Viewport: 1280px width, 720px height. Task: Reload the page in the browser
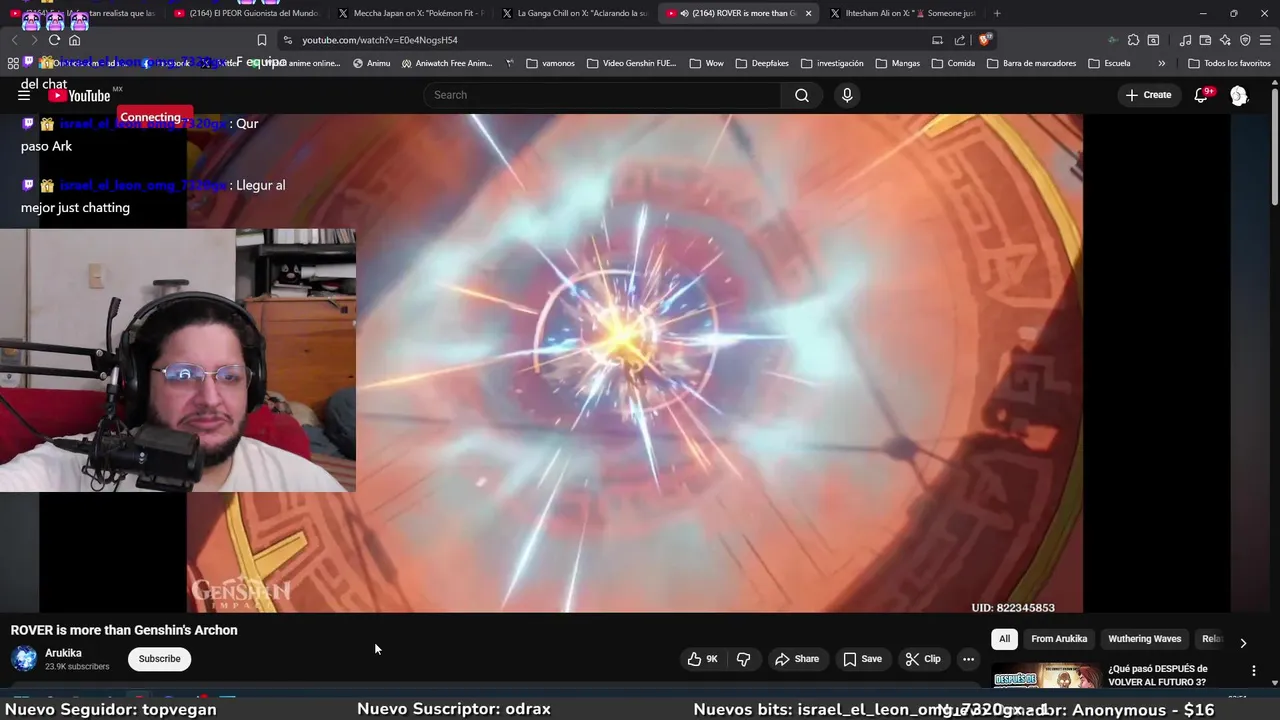pyautogui.click(x=54, y=40)
